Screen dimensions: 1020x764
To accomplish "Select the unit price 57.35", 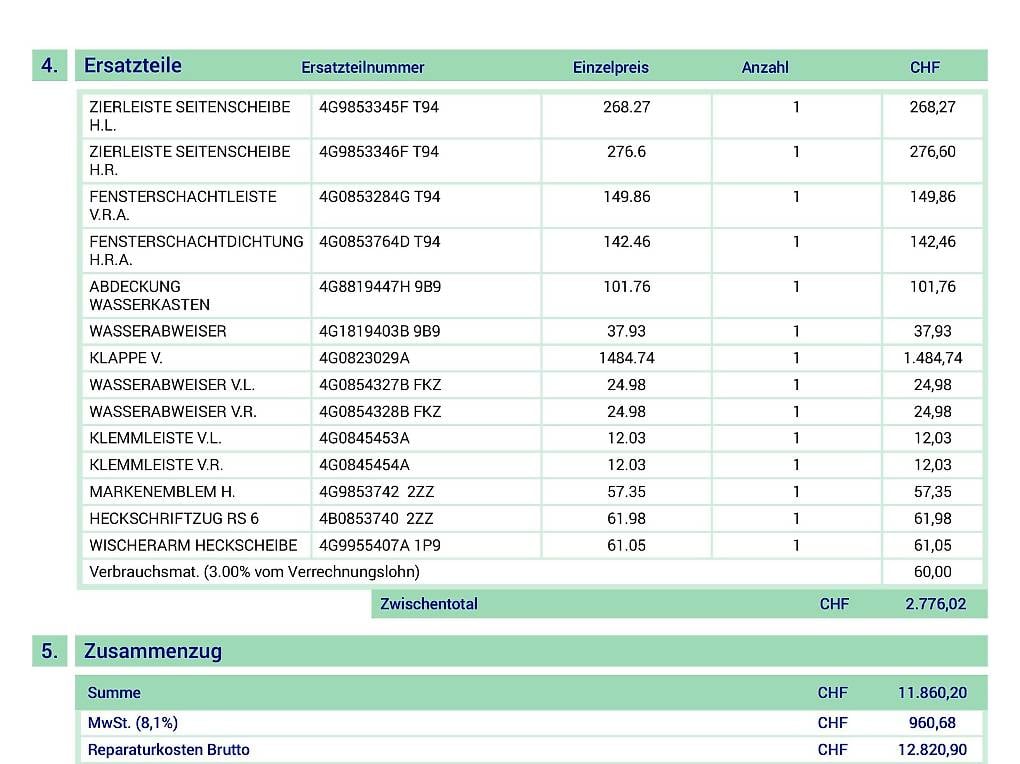I will tap(626, 491).
